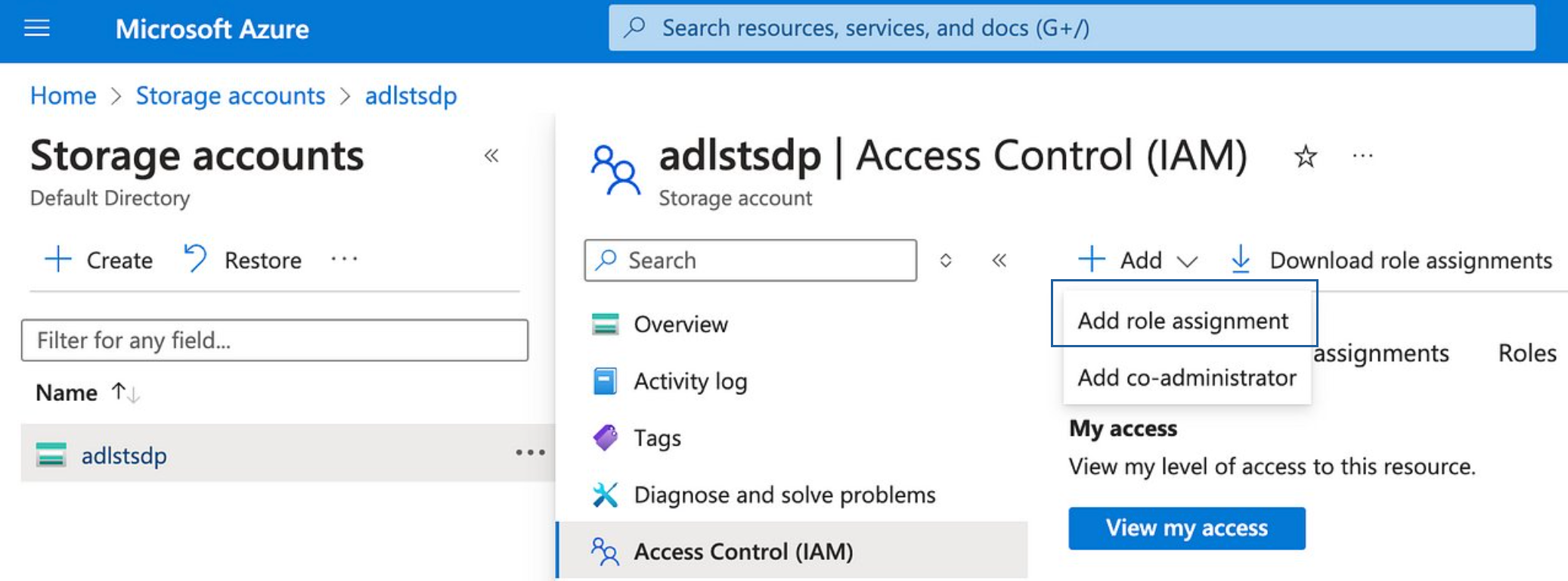This screenshot has width=1568, height=581.
Task: Choose Add role assignment
Action: (x=1183, y=321)
